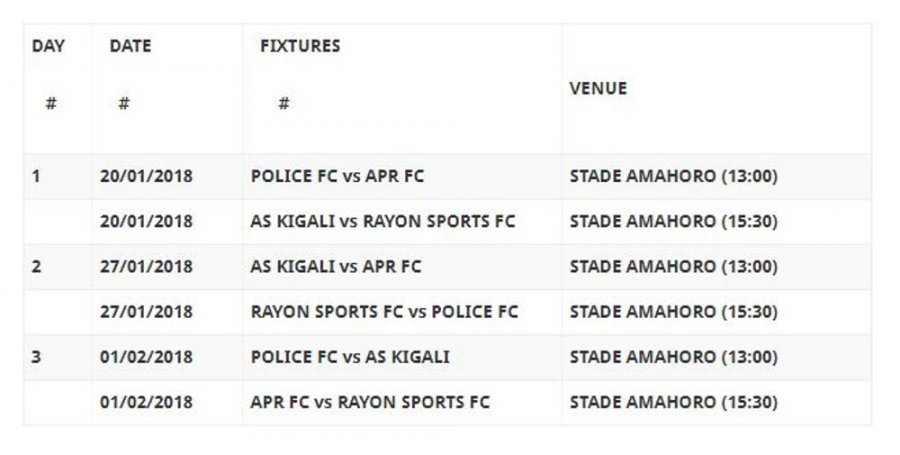This screenshot has height=455, width=900.
Task: Click the DAY column header
Action: point(48,46)
